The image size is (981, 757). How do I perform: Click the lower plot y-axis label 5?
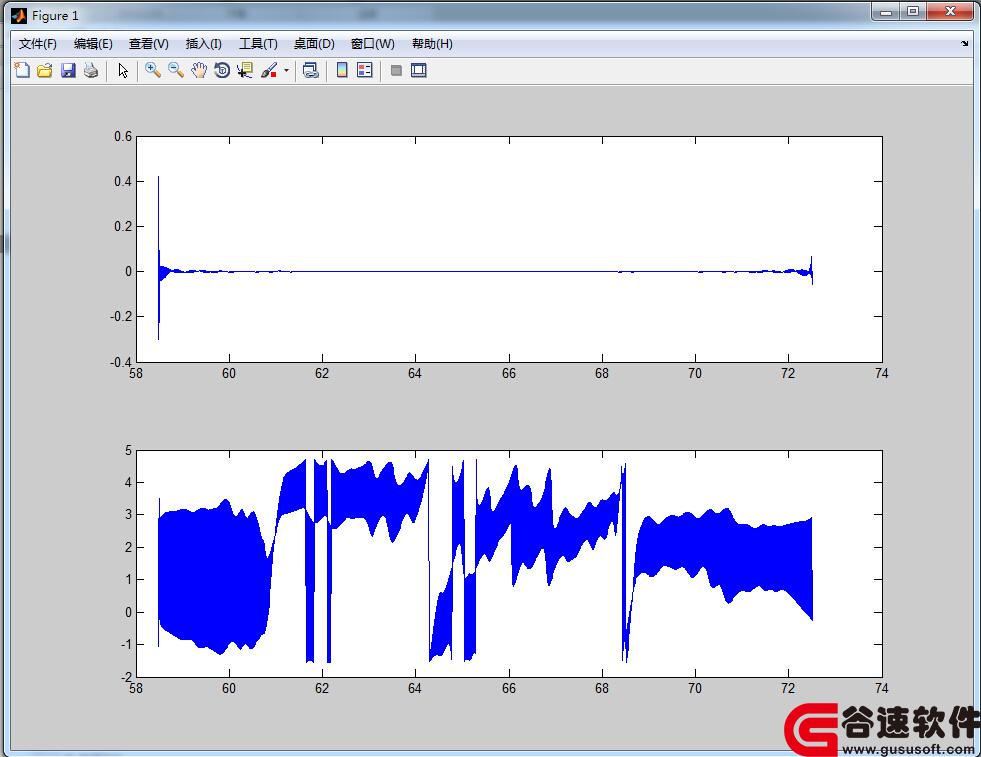tap(128, 450)
